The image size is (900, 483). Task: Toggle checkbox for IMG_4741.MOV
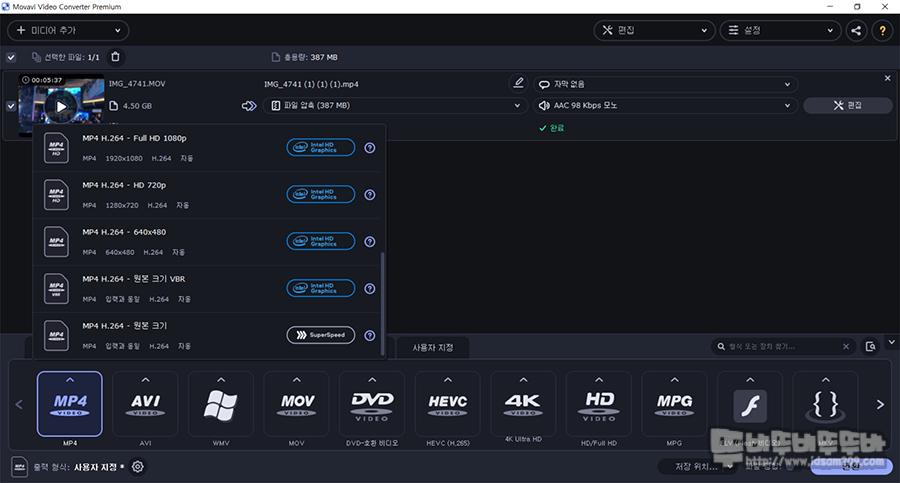[x=11, y=106]
